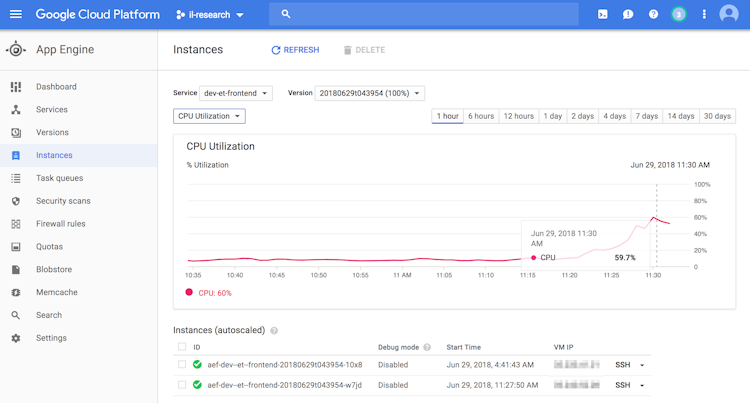Screen dimensions: 750x403
Task: Go to Dashboard in the sidebar
Action: coord(56,87)
